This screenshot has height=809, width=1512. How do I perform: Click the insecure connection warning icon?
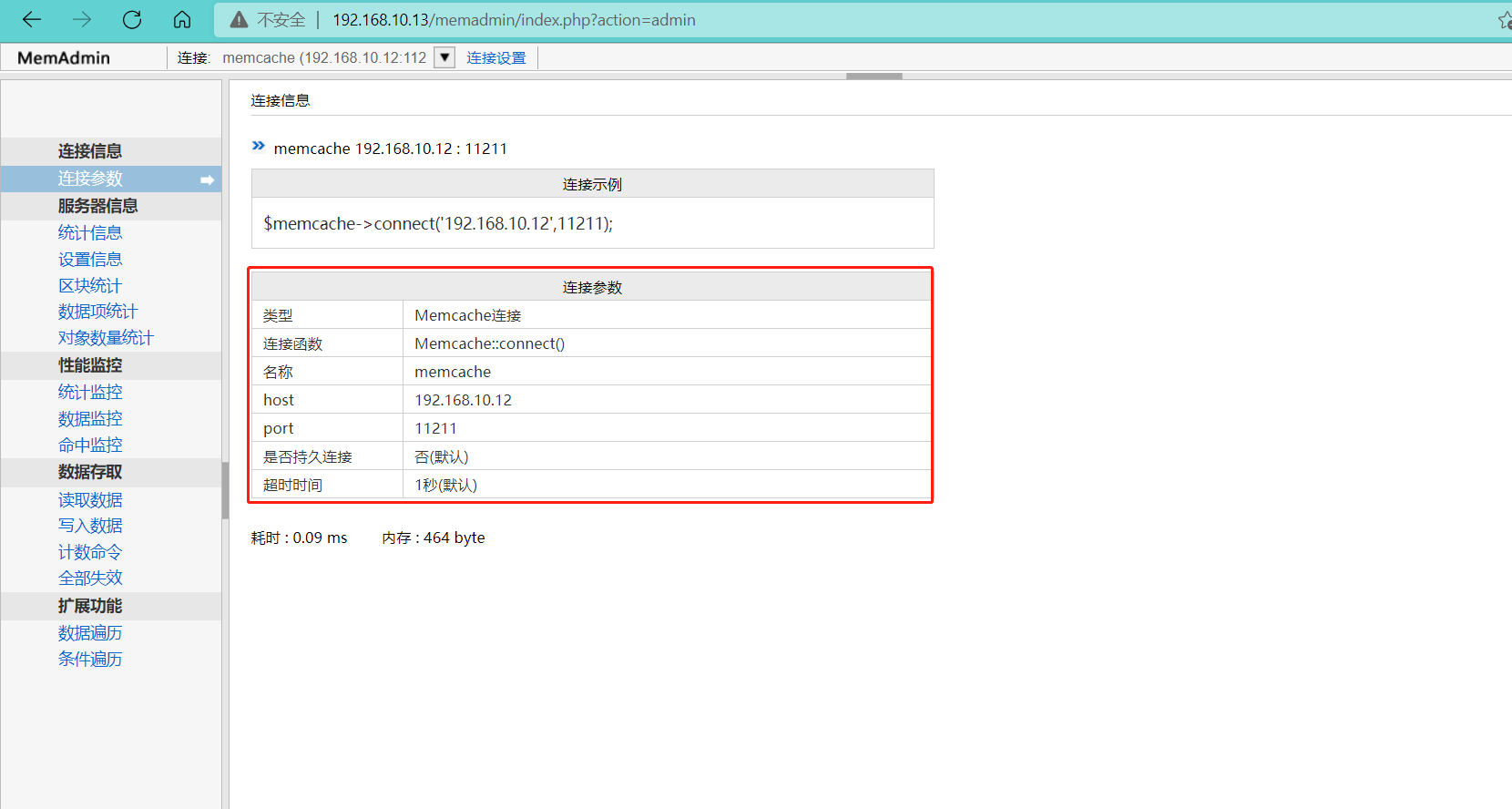pyautogui.click(x=239, y=19)
